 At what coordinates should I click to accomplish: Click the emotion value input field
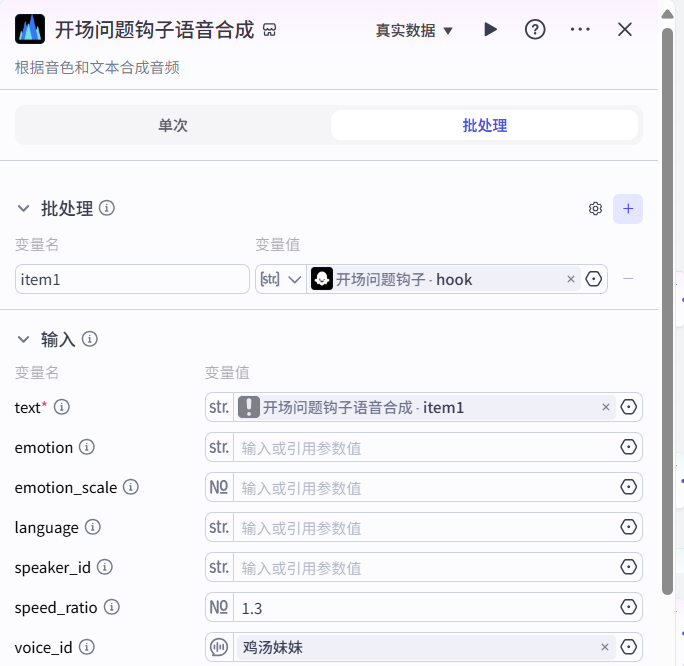pos(425,447)
